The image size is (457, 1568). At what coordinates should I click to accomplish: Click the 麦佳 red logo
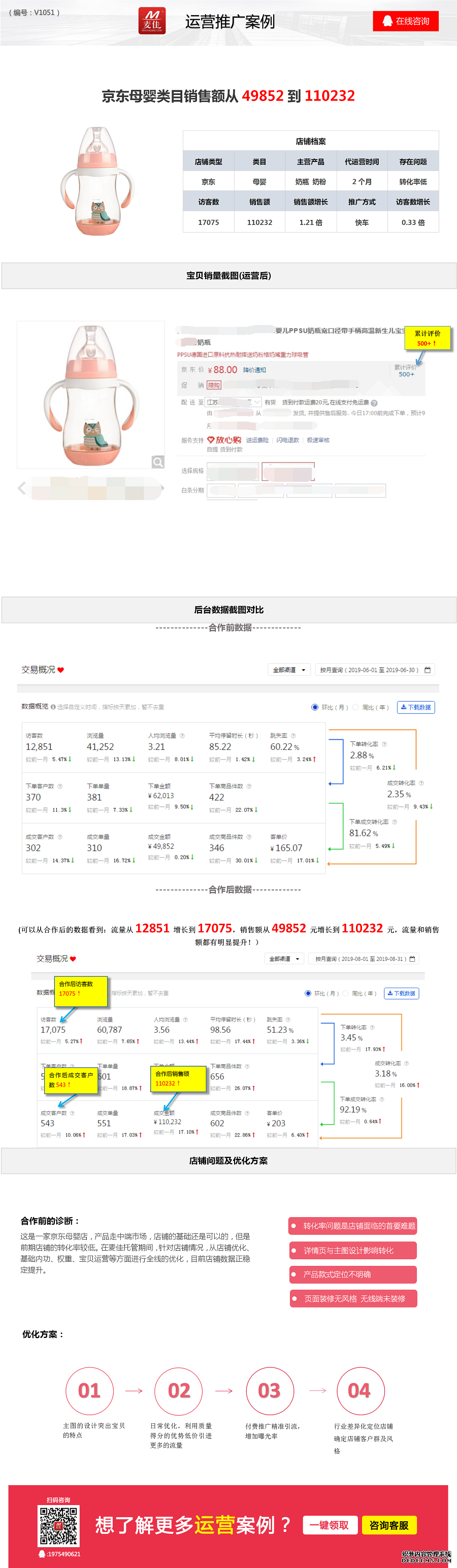pos(151,21)
